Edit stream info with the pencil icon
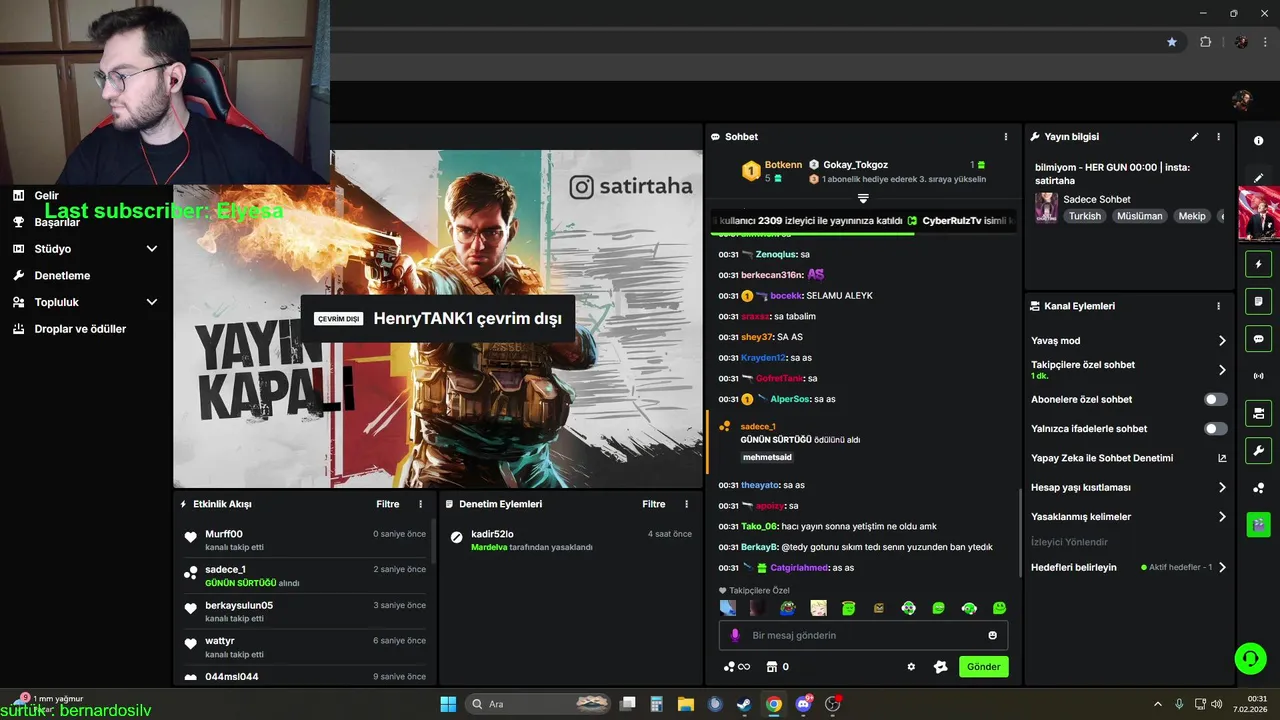Screen dimensions: 1280x720 [1194, 137]
